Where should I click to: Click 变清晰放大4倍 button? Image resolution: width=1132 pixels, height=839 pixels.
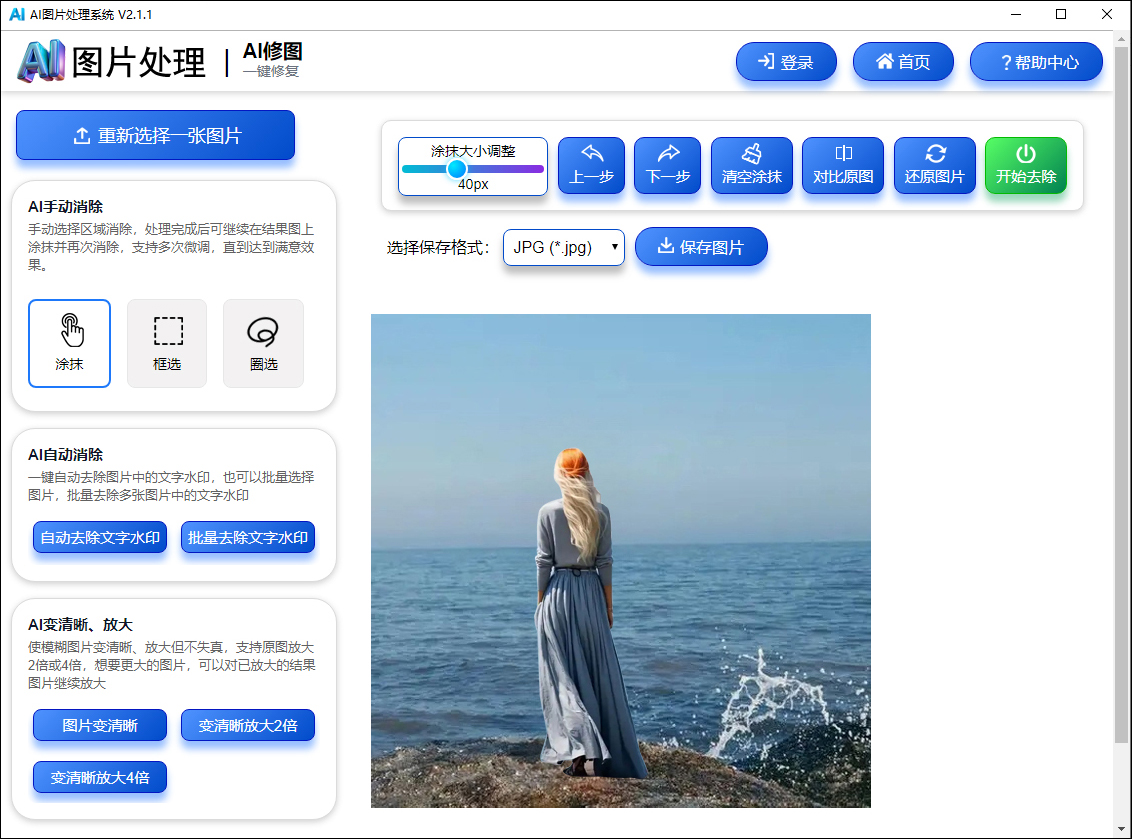[100, 777]
